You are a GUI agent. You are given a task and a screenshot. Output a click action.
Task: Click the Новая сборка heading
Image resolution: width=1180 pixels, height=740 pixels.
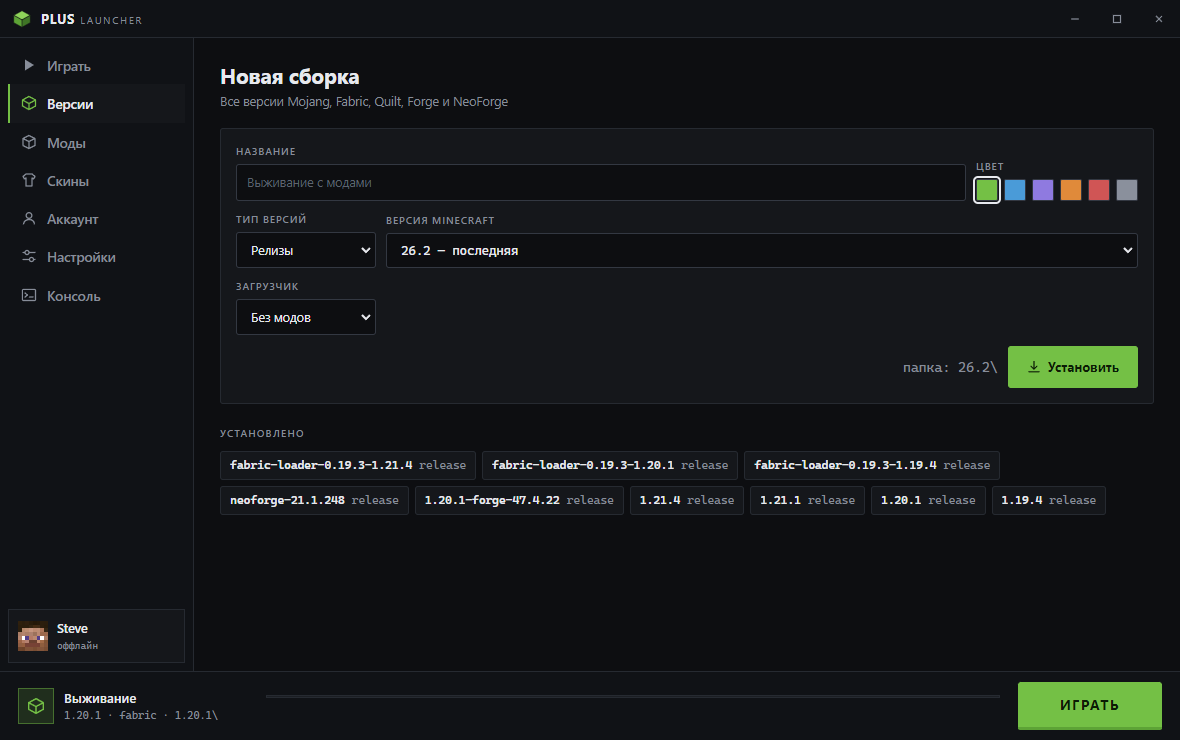[290, 77]
